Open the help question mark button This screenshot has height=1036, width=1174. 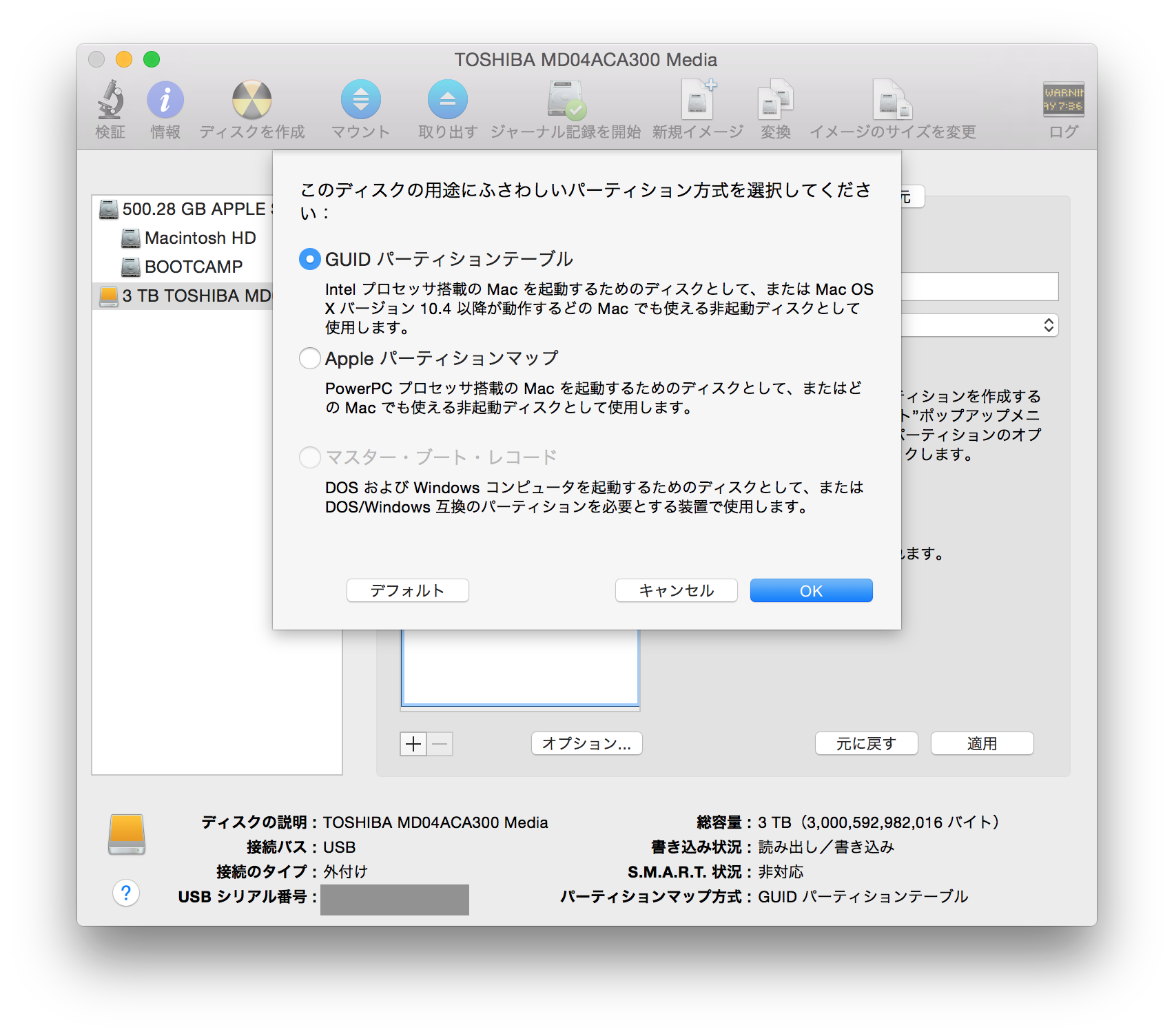tap(126, 893)
